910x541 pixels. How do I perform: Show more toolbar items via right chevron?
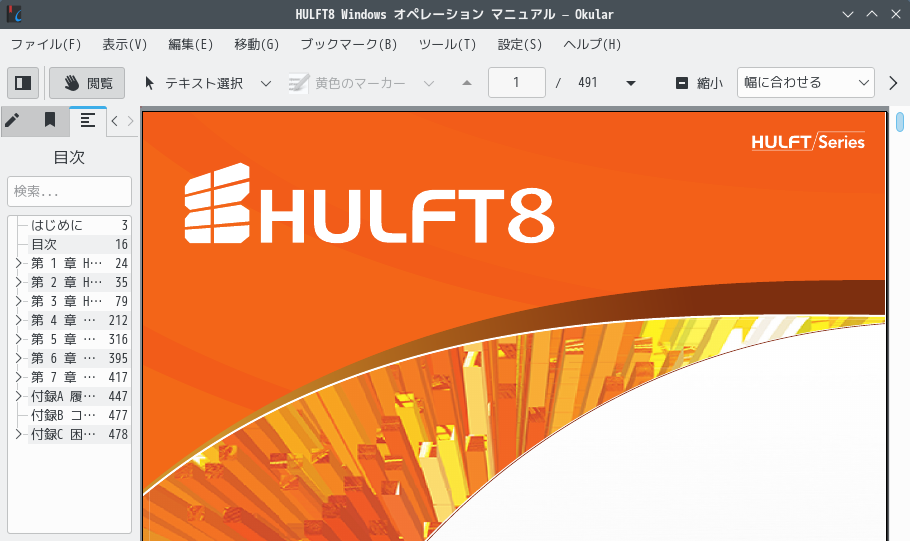[893, 83]
